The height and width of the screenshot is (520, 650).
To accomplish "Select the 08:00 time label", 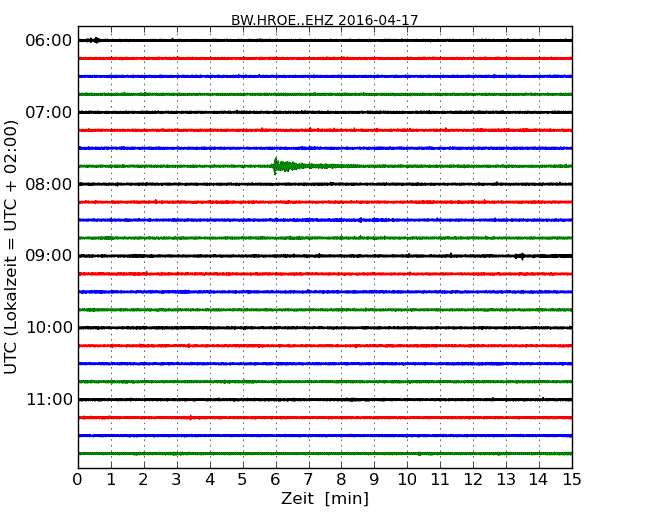I will pyautogui.click(x=49, y=184).
